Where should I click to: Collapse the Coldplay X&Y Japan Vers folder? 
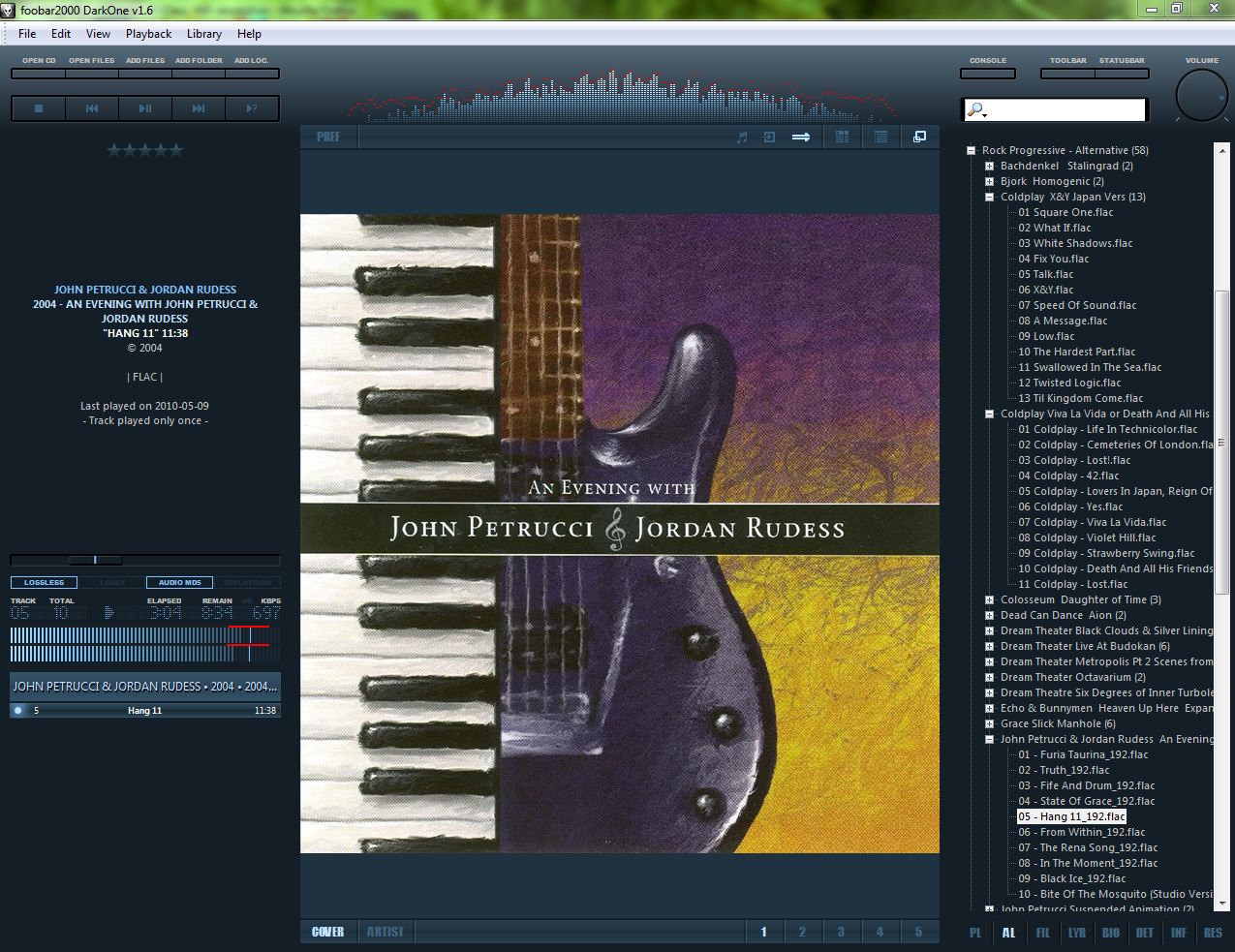click(x=989, y=197)
